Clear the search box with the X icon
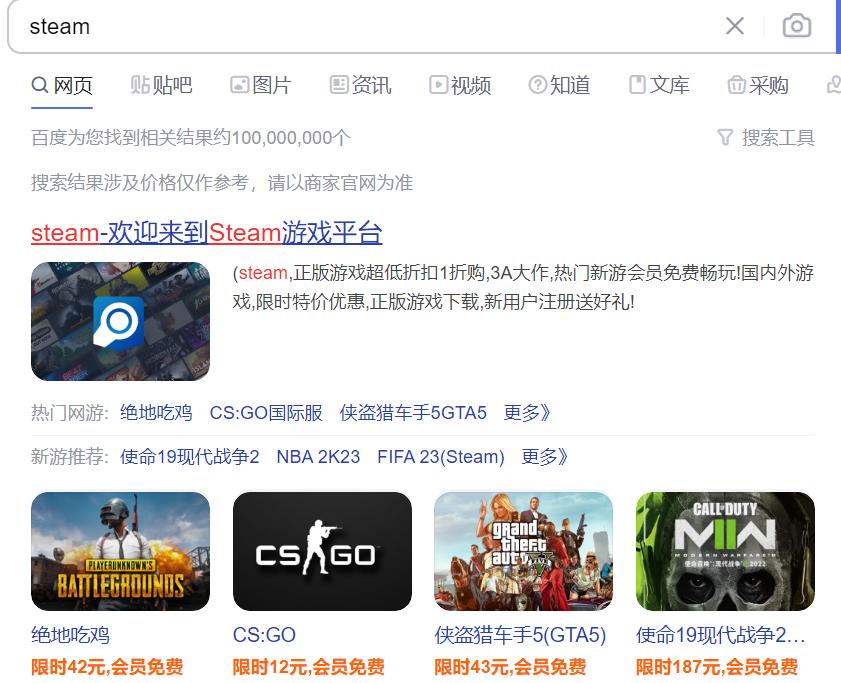 (x=735, y=27)
